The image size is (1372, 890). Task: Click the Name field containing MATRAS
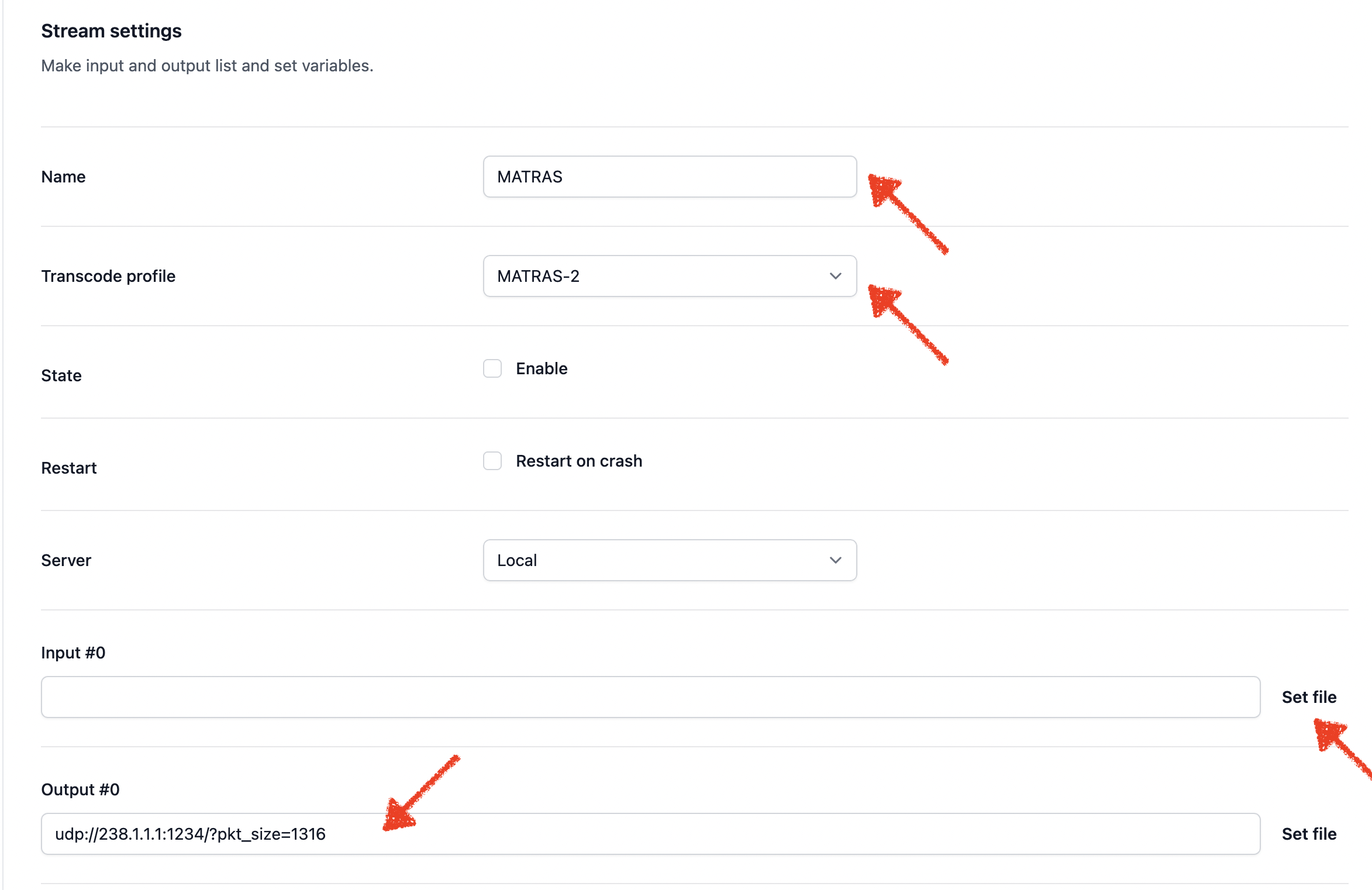click(x=669, y=177)
